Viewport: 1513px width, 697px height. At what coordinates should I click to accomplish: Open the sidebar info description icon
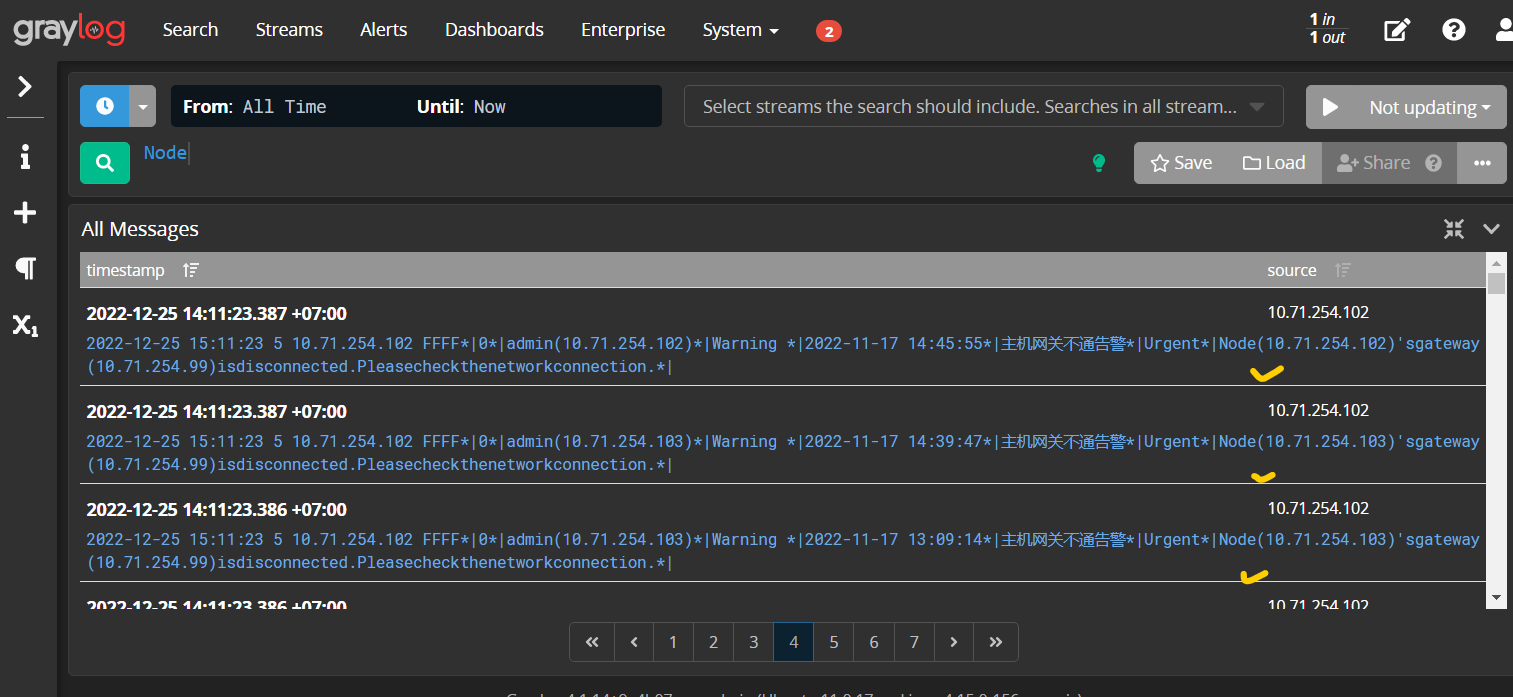coord(25,156)
